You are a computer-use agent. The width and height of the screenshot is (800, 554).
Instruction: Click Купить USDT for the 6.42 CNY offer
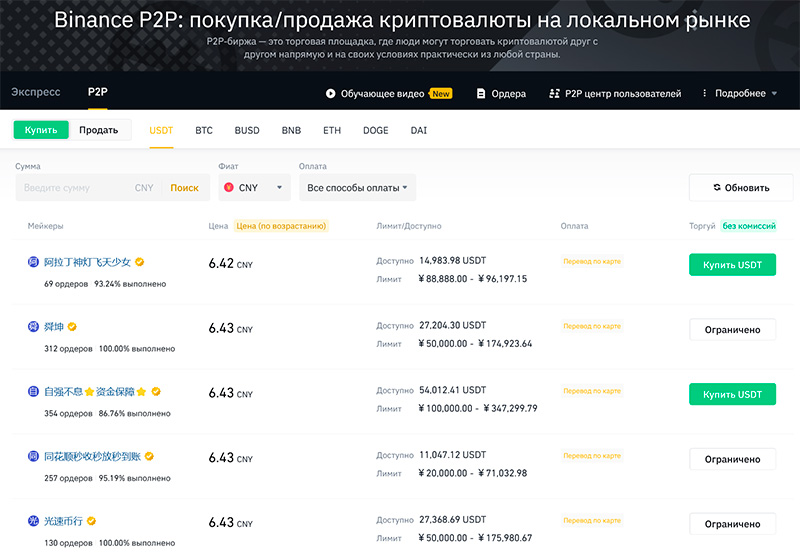[x=732, y=265]
